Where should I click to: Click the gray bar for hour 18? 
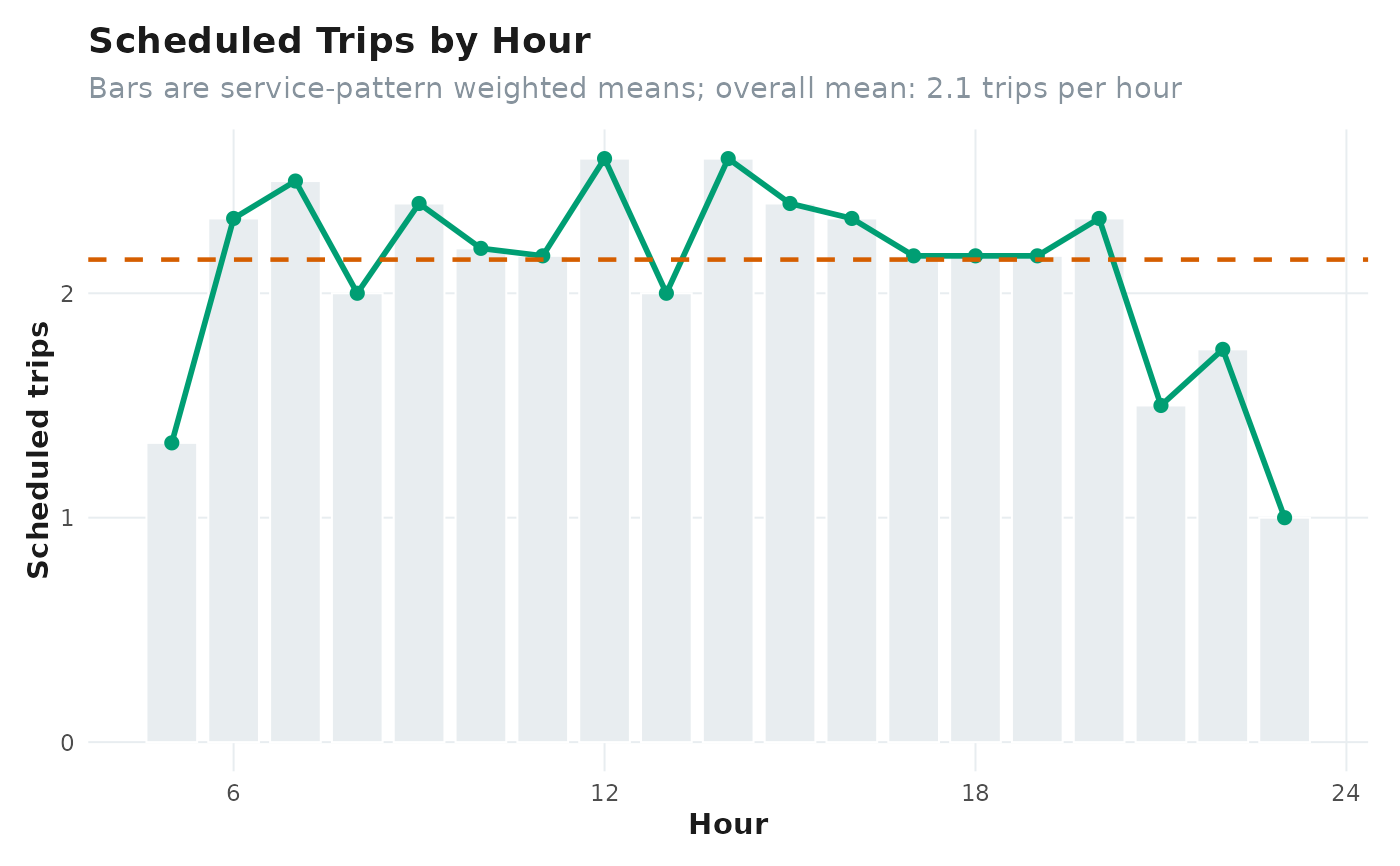pyautogui.click(x=976, y=499)
